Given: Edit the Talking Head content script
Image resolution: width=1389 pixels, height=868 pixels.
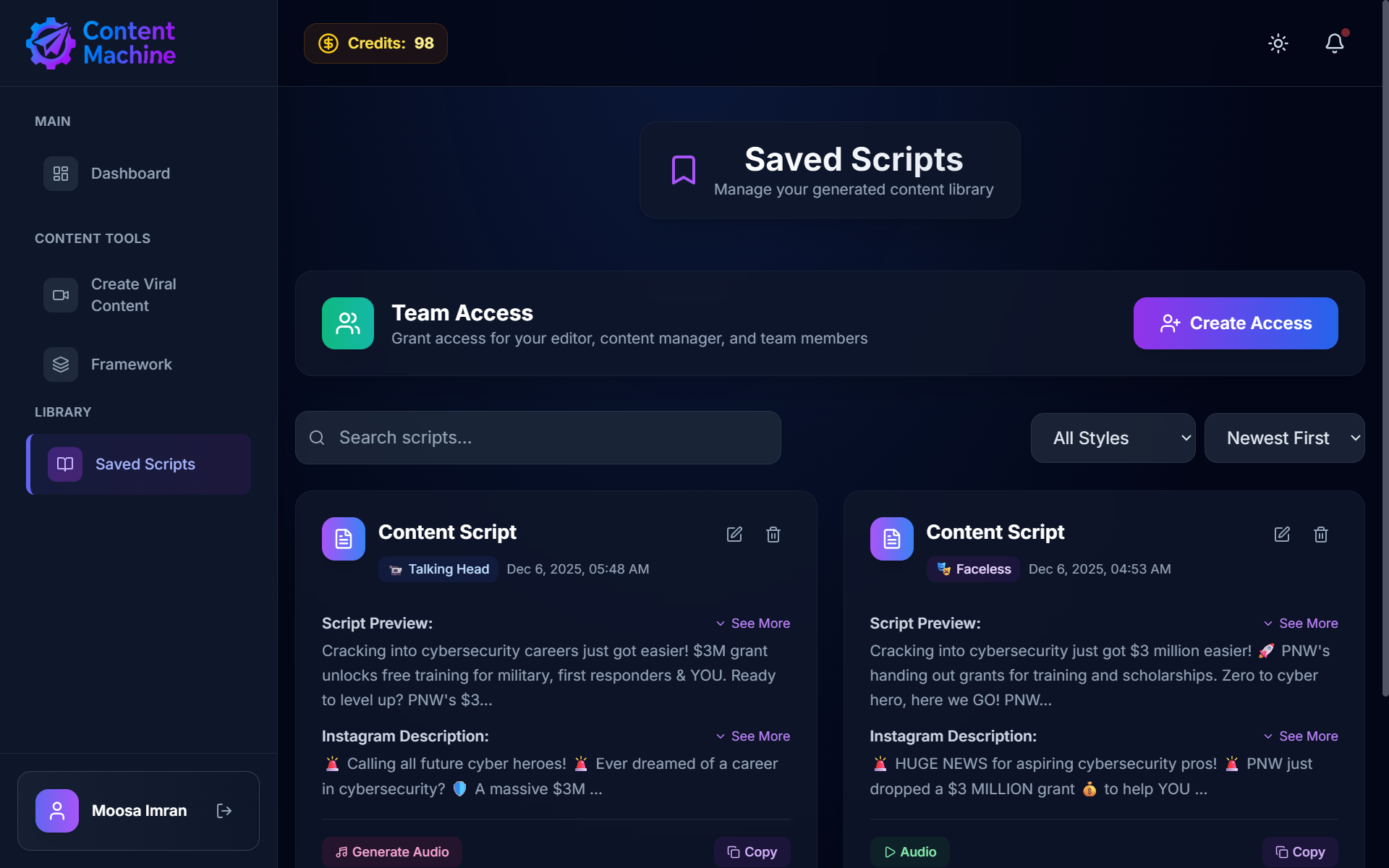Looking at the screenshot, I should click(734, 535).
